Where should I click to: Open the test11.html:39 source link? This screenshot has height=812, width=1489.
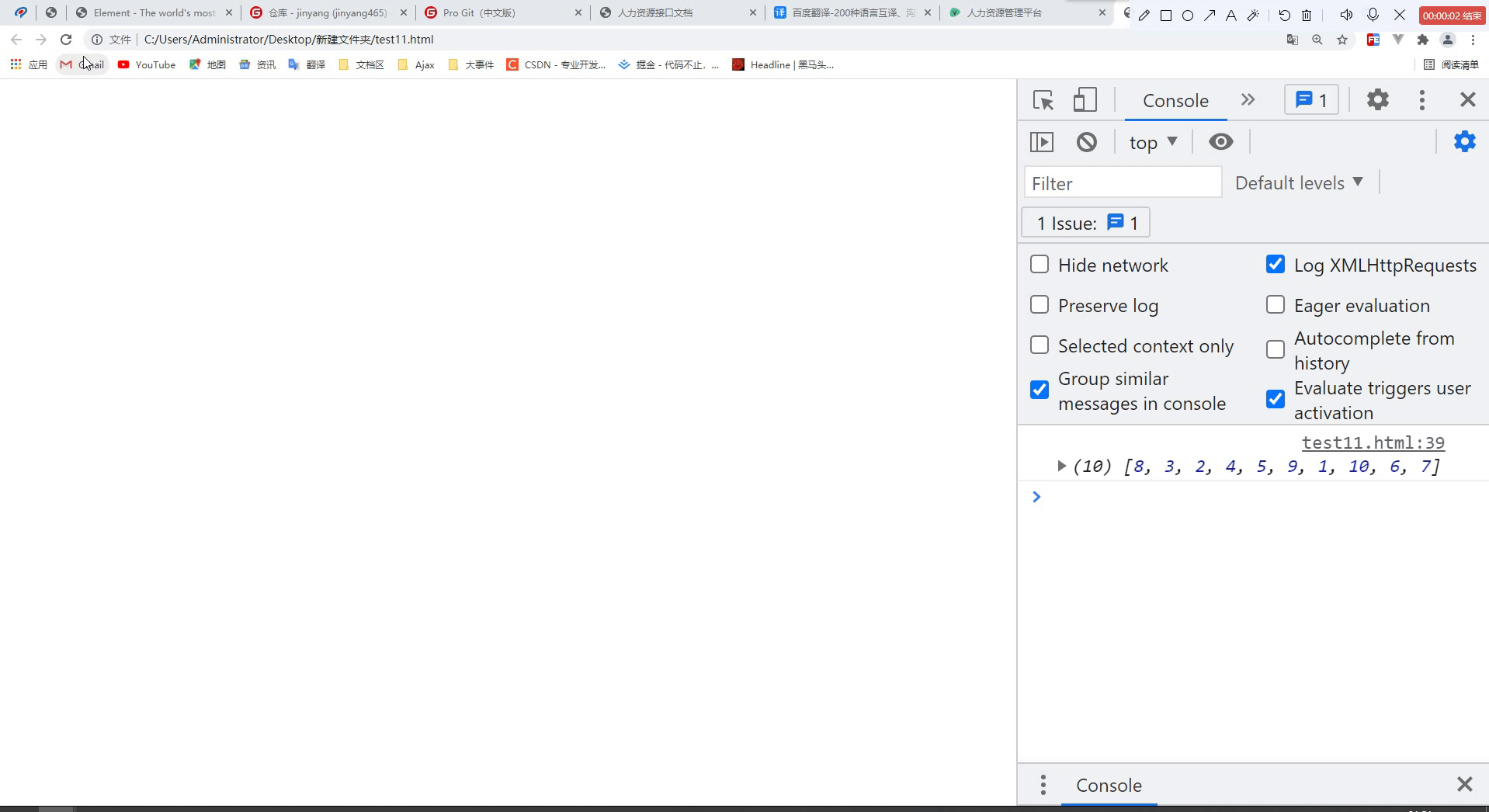[1373, 442]
